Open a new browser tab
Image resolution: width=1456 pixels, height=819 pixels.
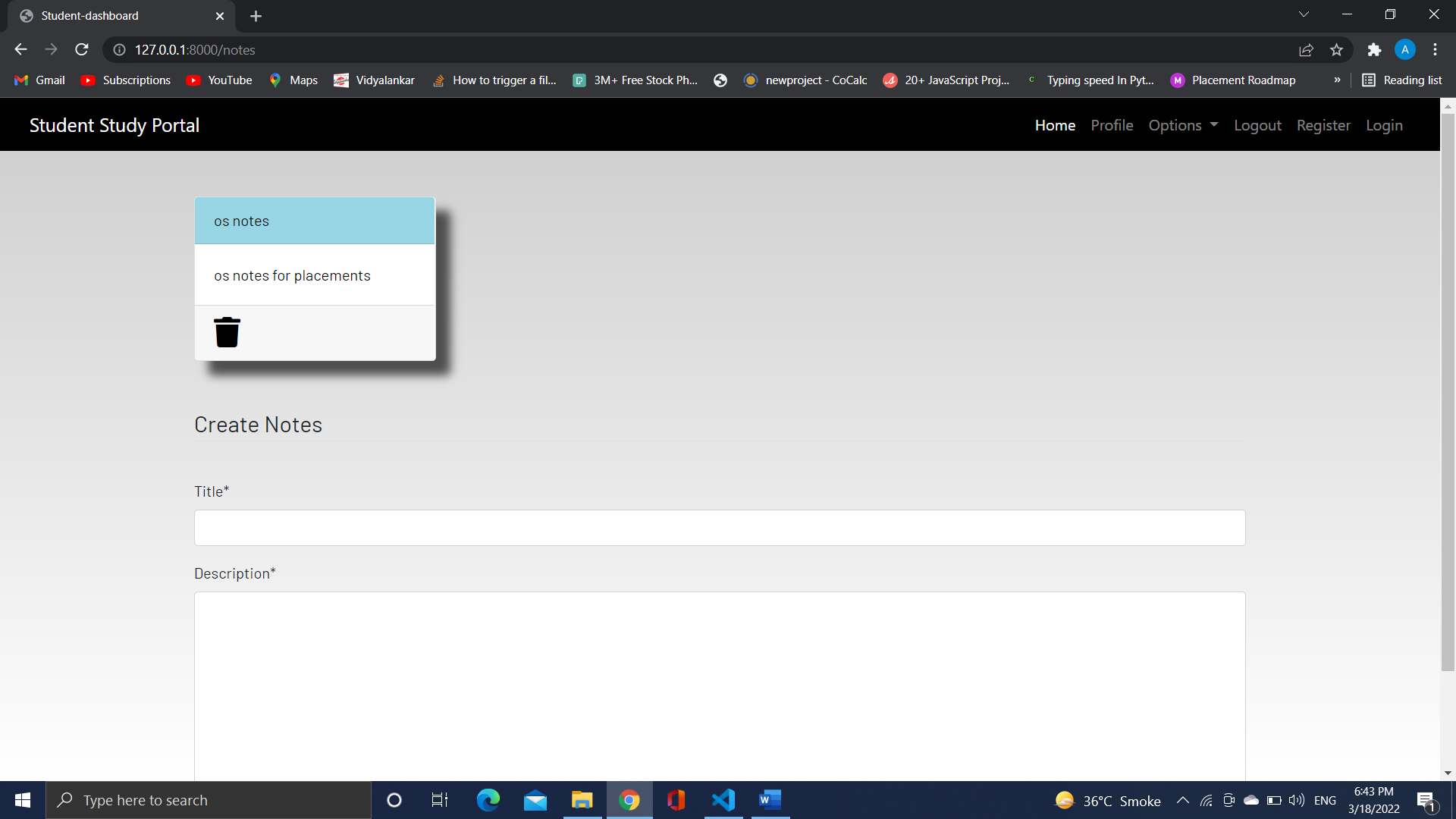coord(256,16)
